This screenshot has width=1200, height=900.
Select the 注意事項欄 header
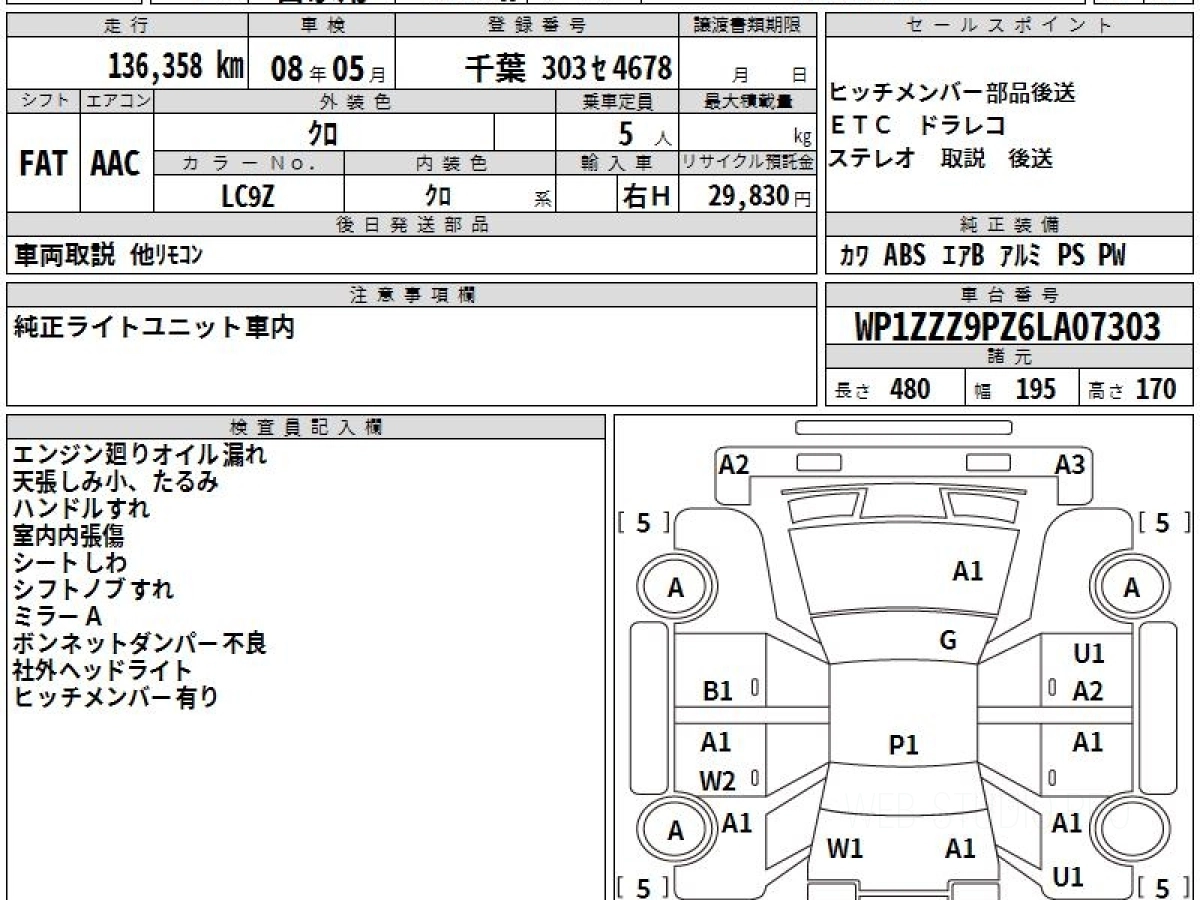[412, 295]
